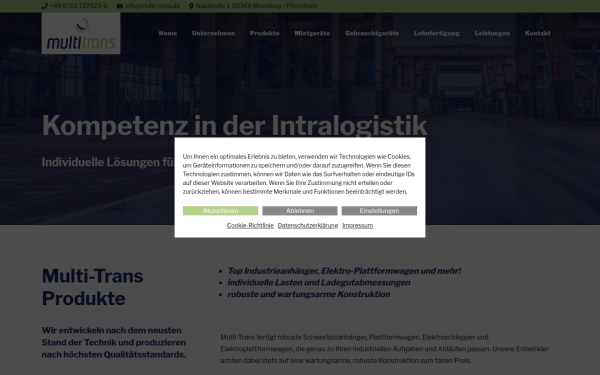Open address Naustraße 1, 85368 Moosburg
The height and width of the screenshot is (375, 600).
coord(256,6)
